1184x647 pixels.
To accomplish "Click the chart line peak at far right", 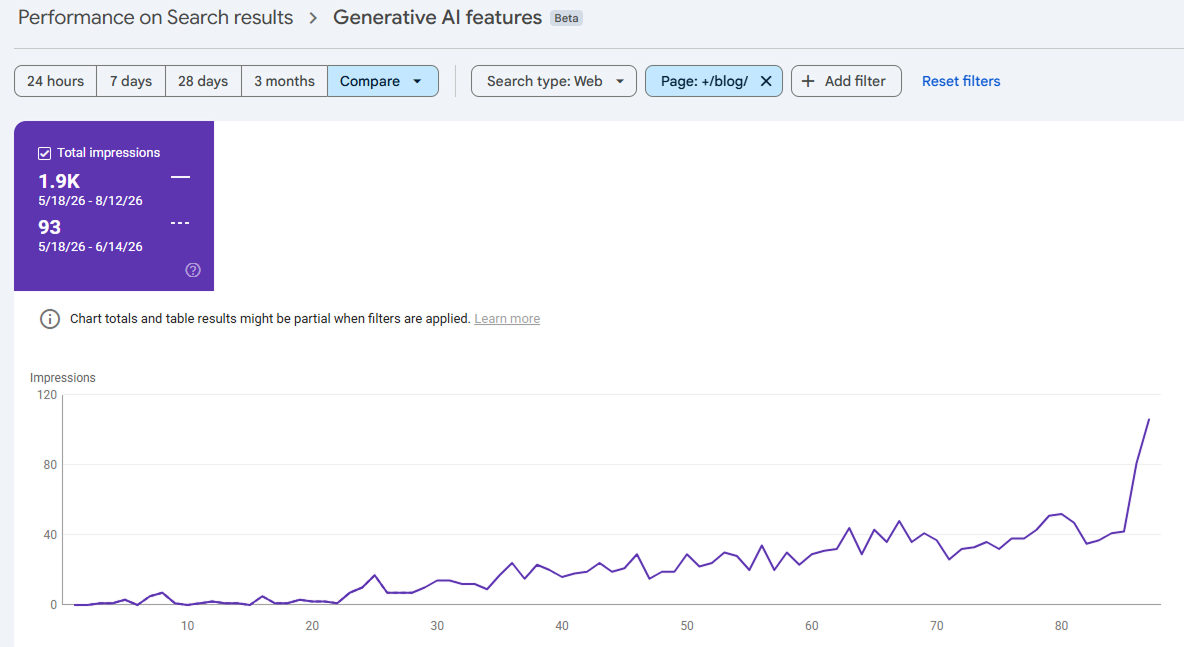I will pyautogui.click(x=1149, y=420).
